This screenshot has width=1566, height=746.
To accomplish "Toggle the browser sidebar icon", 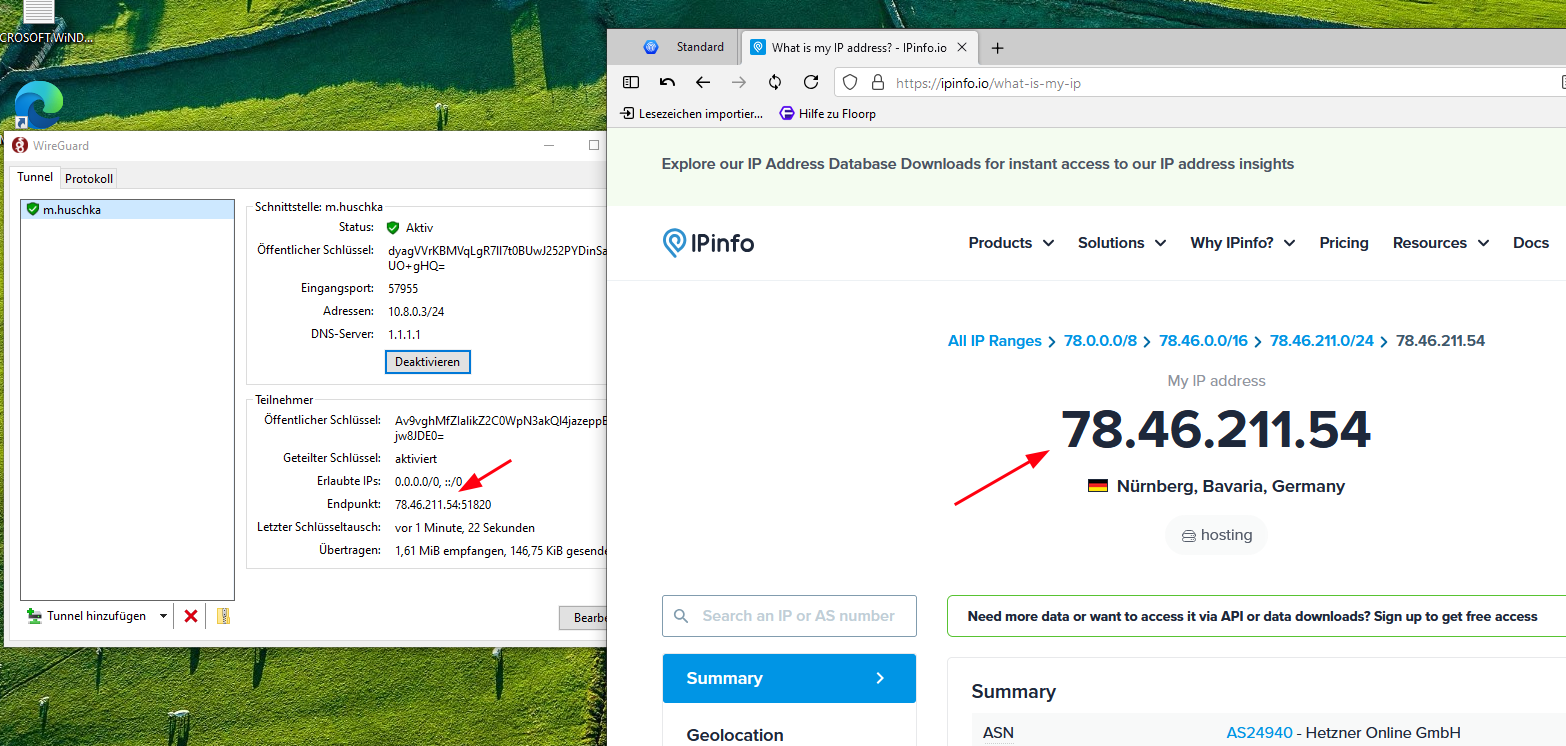I will point(631,82).
